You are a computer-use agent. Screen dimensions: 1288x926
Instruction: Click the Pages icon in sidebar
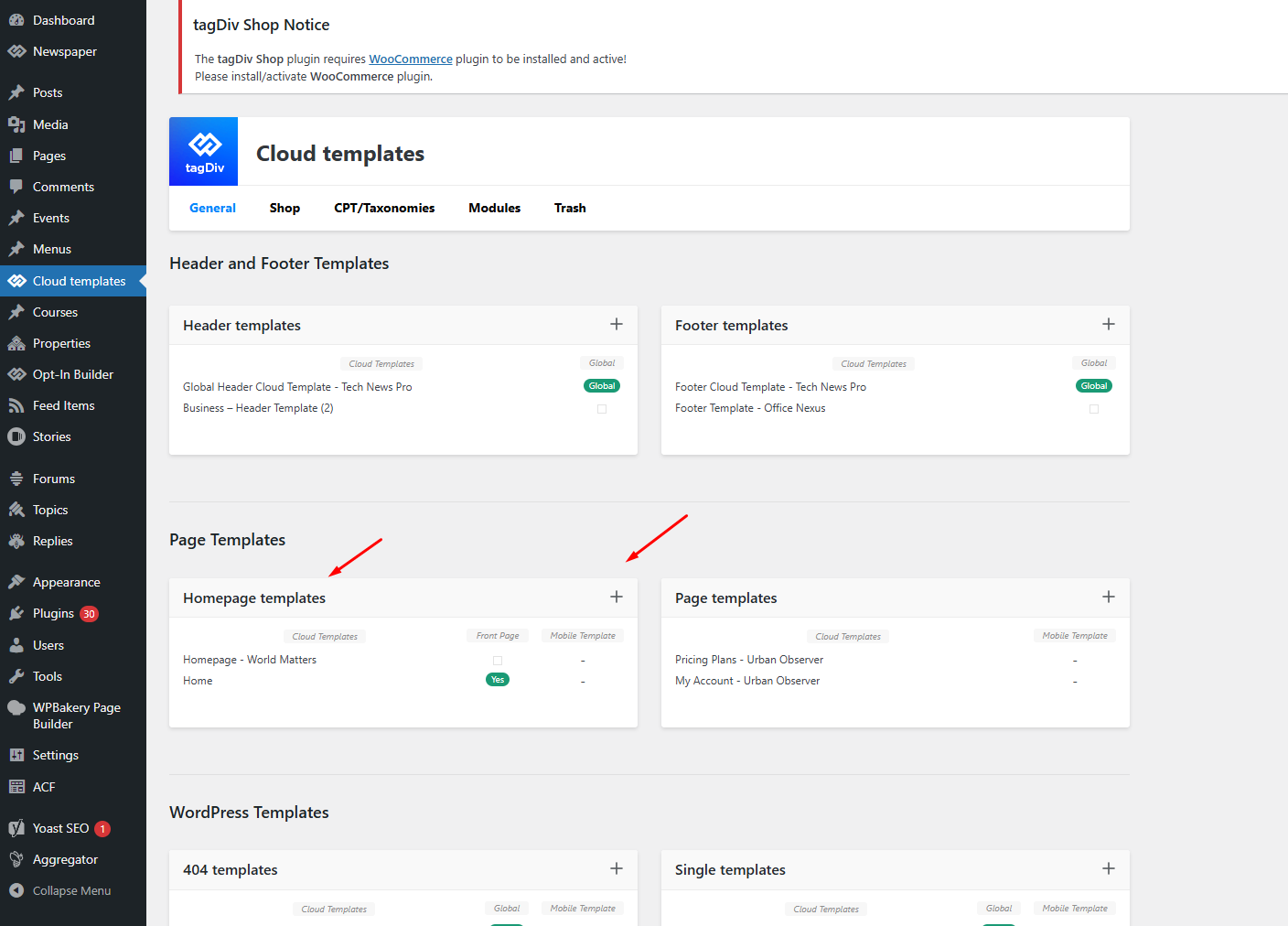(16, 156)
